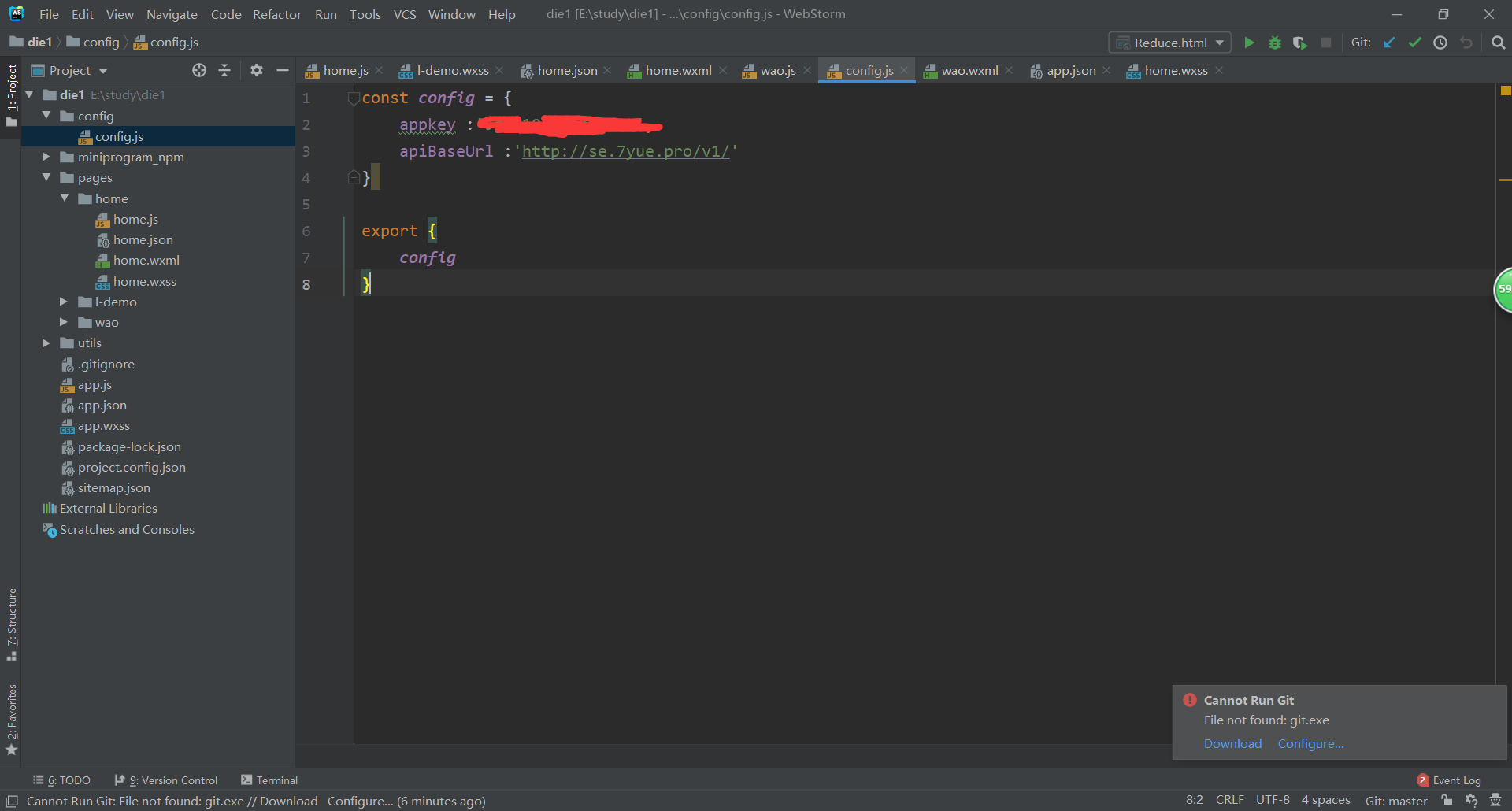This screenshot has width=1512, height=811.
Task: Open the apiBaseUrl link in code
Action: [625, 151]
